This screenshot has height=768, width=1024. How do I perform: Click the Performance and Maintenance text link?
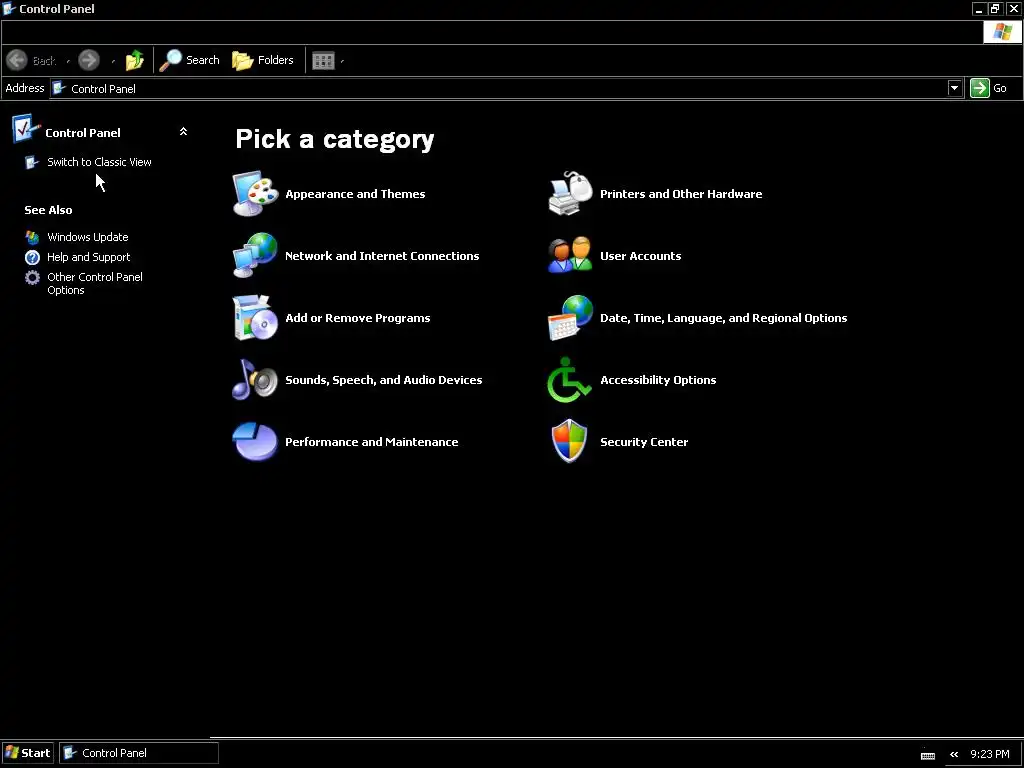[372, 442]
